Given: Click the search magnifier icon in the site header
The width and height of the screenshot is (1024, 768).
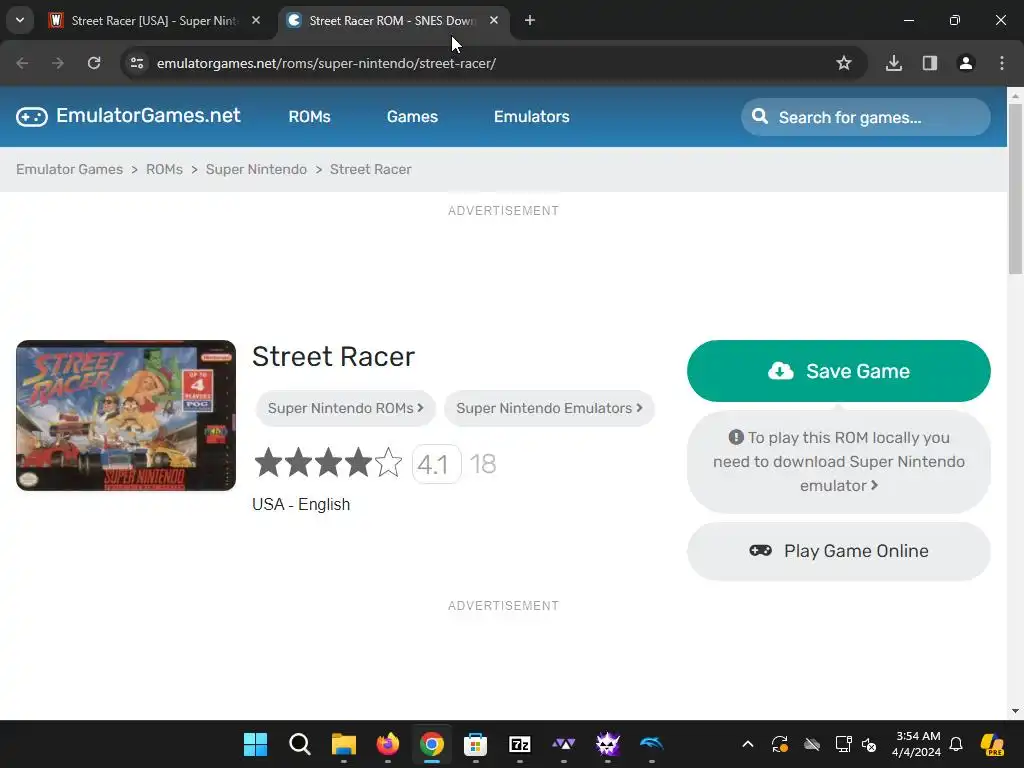Looking at the screenshot, I should click(x=760, y=117).
